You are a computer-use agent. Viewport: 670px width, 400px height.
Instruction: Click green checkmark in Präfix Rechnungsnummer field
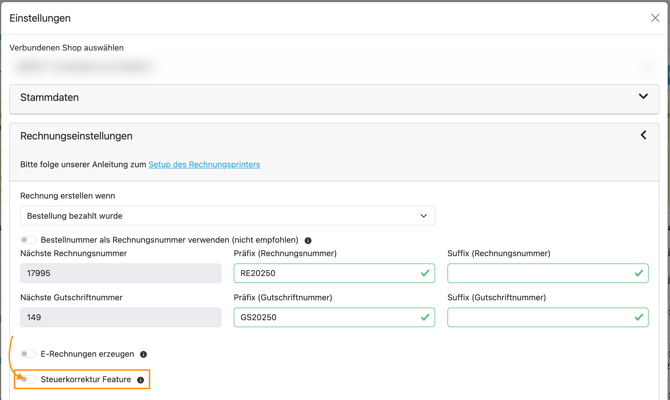[425, 273]
